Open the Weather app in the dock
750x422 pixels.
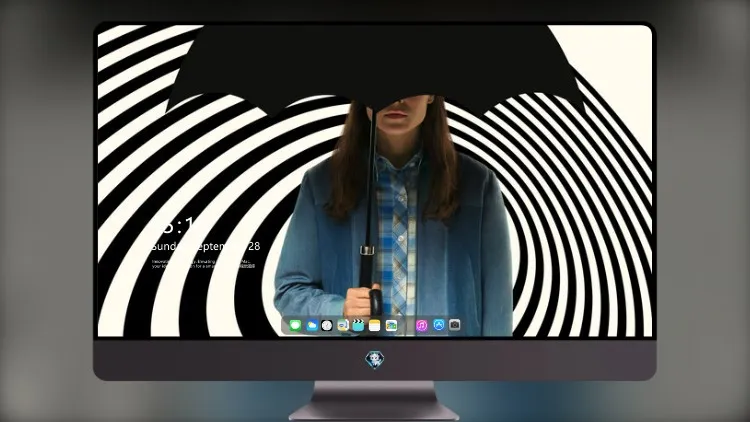pyautogui.click(x=311, y=326)
